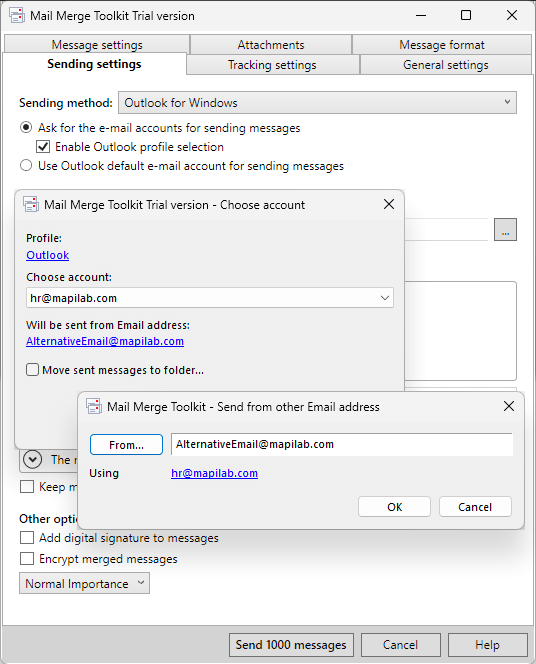Click Cancel in Send from other Email dialog

[x=475, y=507]
